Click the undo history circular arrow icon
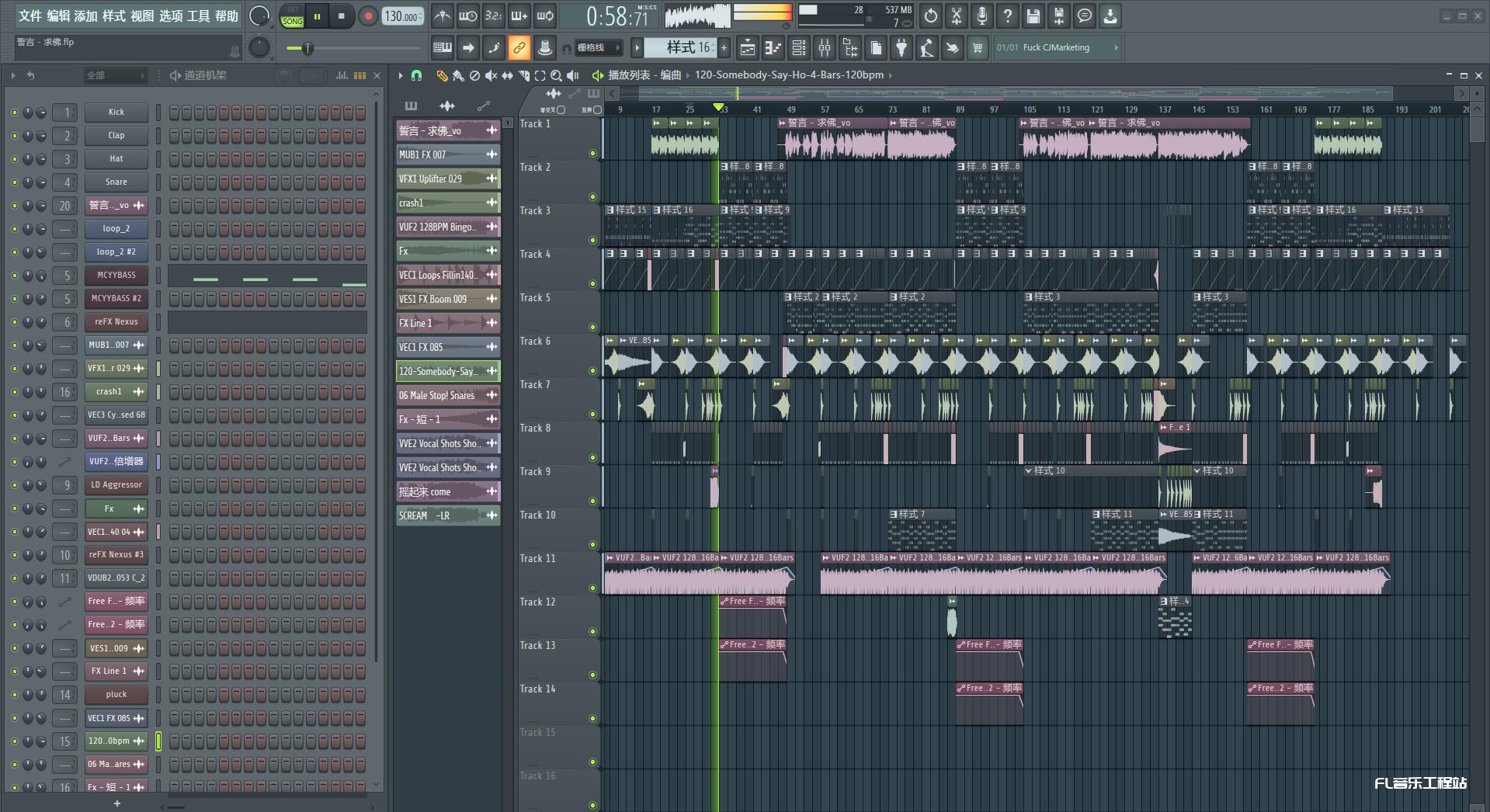The height and width of the screenshot is (812, 1490). [930, 16]
